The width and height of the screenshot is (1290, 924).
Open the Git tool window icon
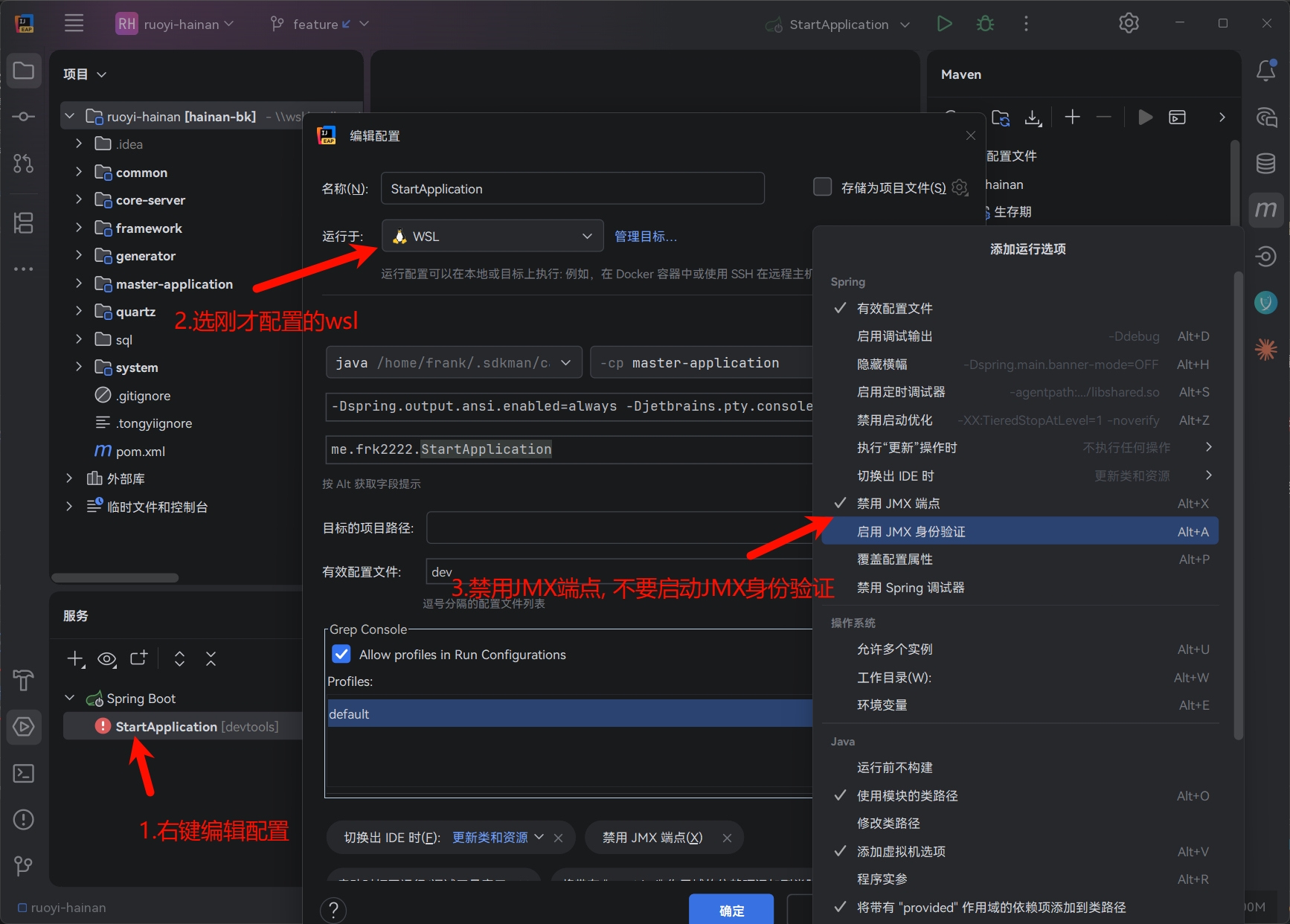24,866
